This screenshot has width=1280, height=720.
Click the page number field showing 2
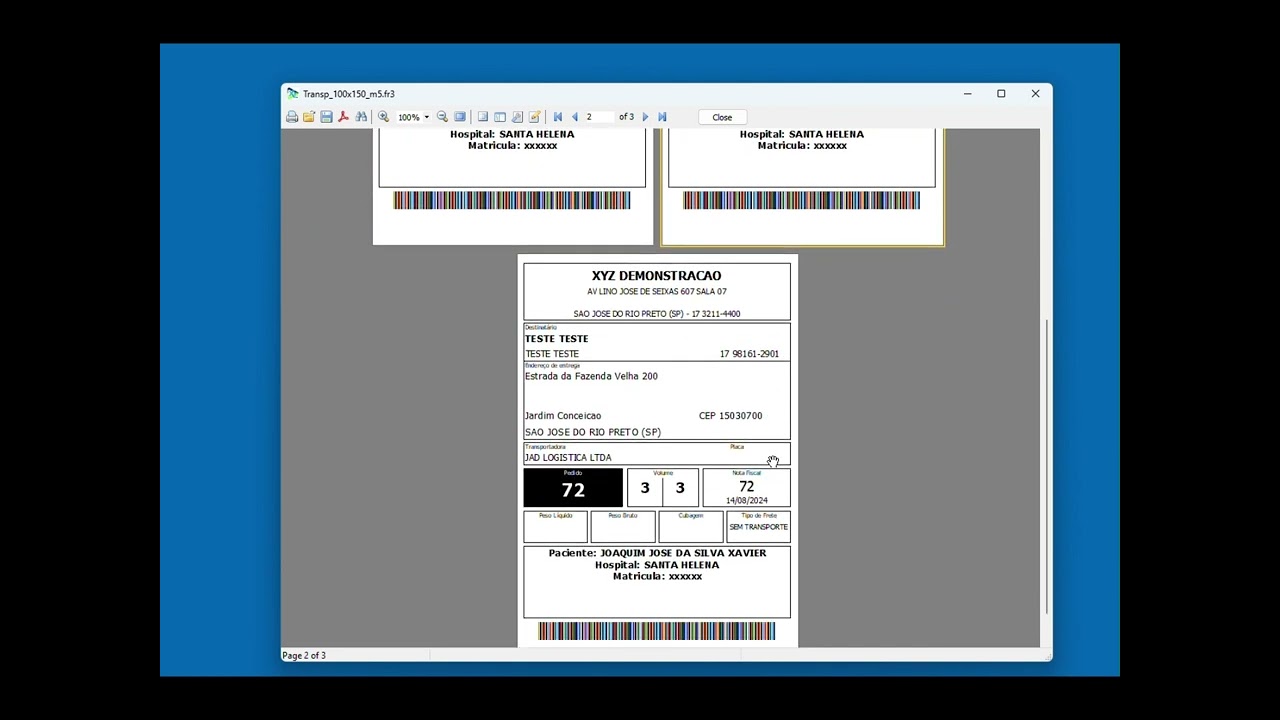[x=598, y=117]
